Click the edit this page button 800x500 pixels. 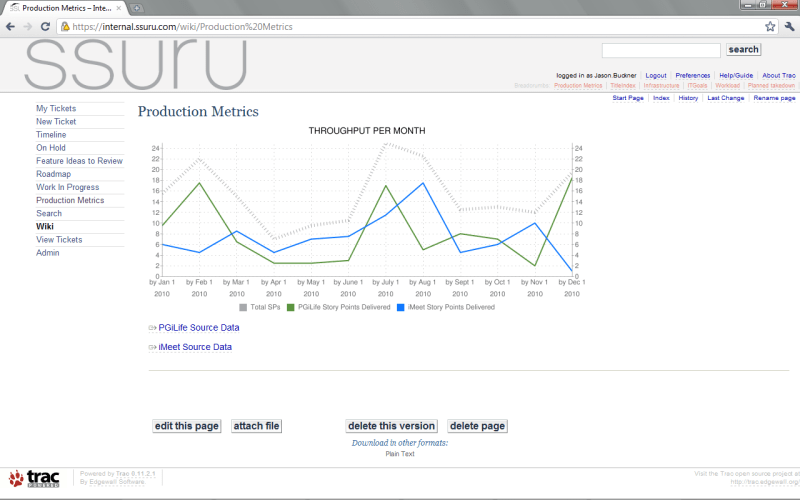coord(187,426)
